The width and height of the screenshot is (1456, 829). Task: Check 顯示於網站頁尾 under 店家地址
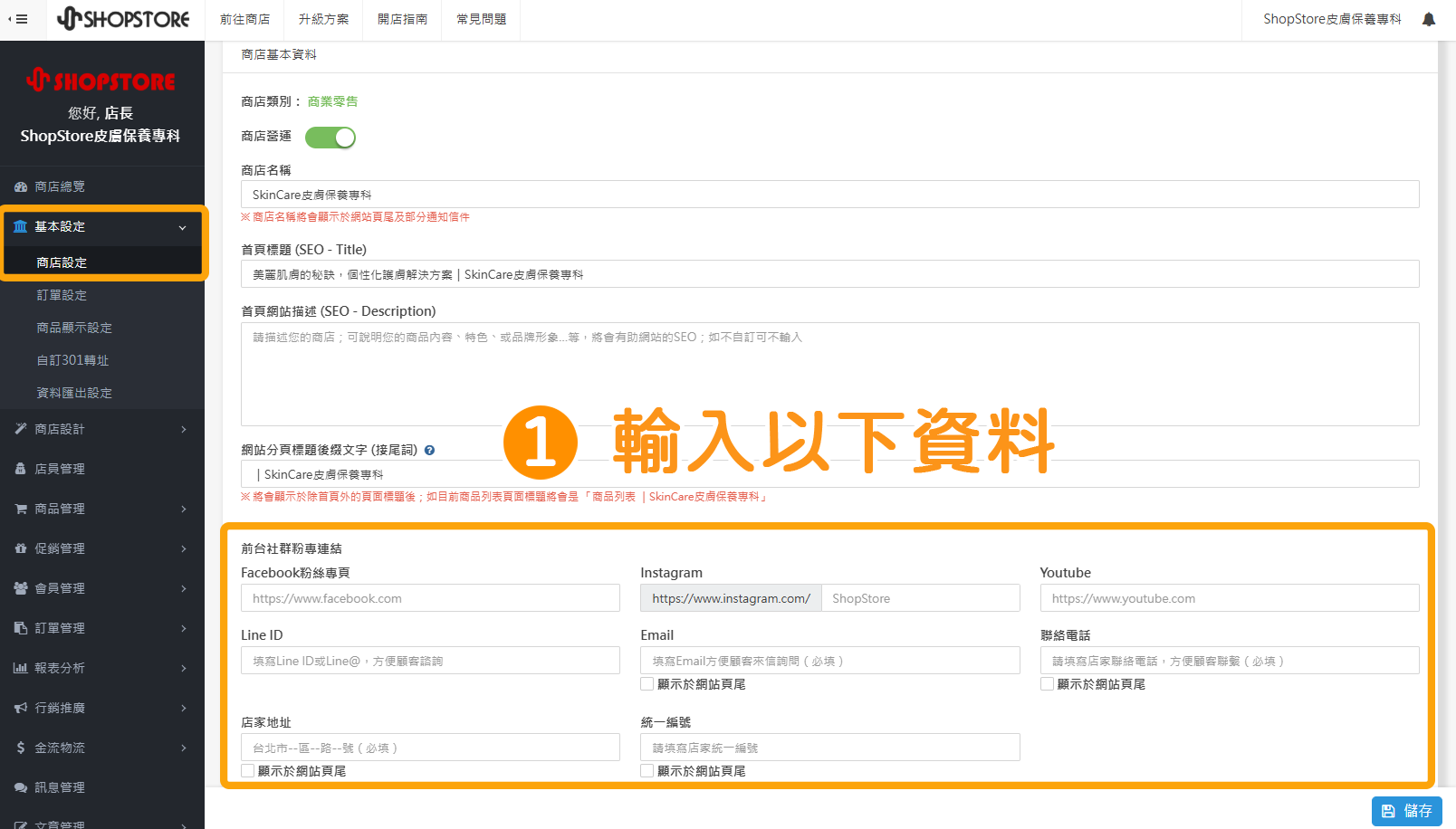(246, 770)
